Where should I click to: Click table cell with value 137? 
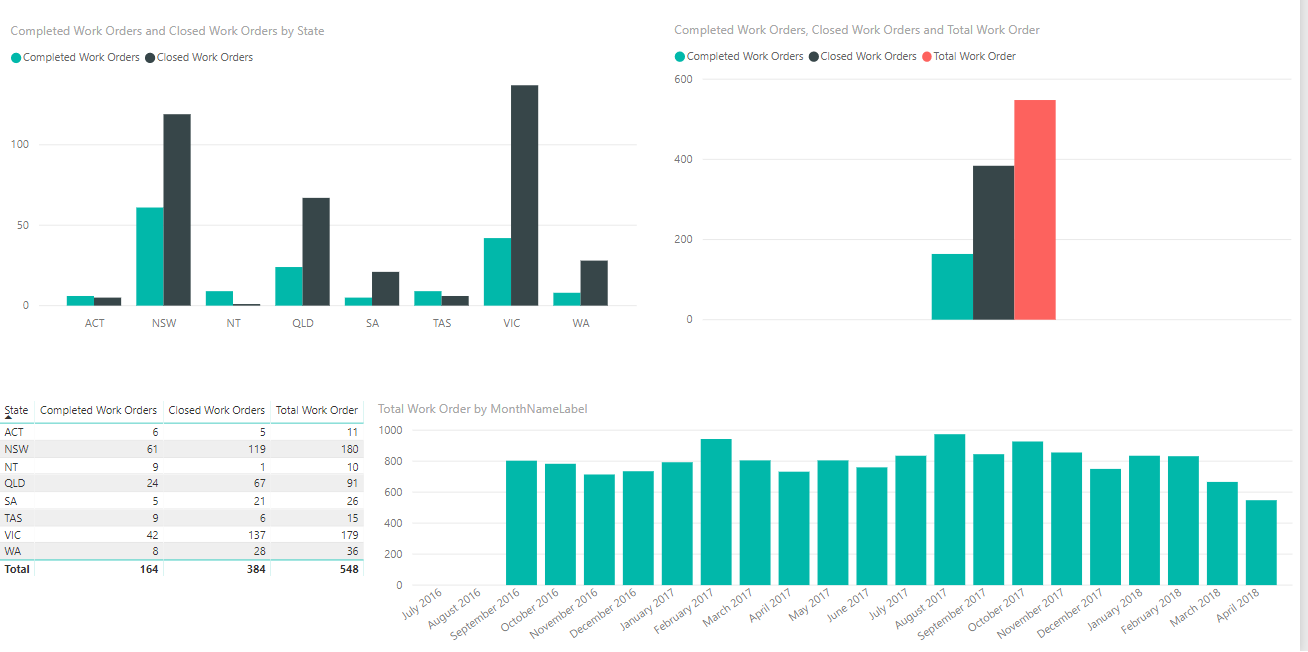[x=256, y=534]
